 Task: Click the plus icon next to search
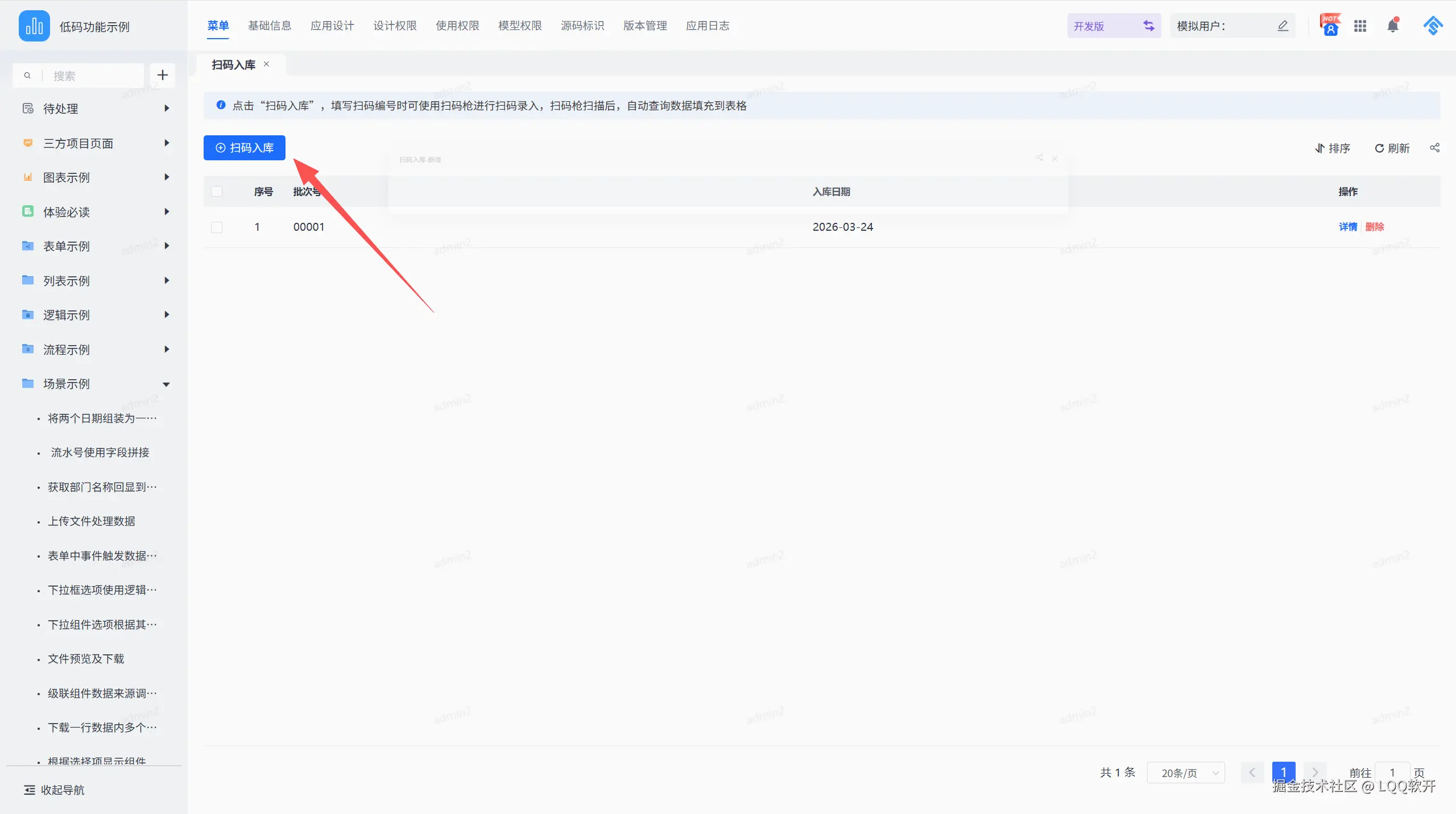tap(163, 75)
